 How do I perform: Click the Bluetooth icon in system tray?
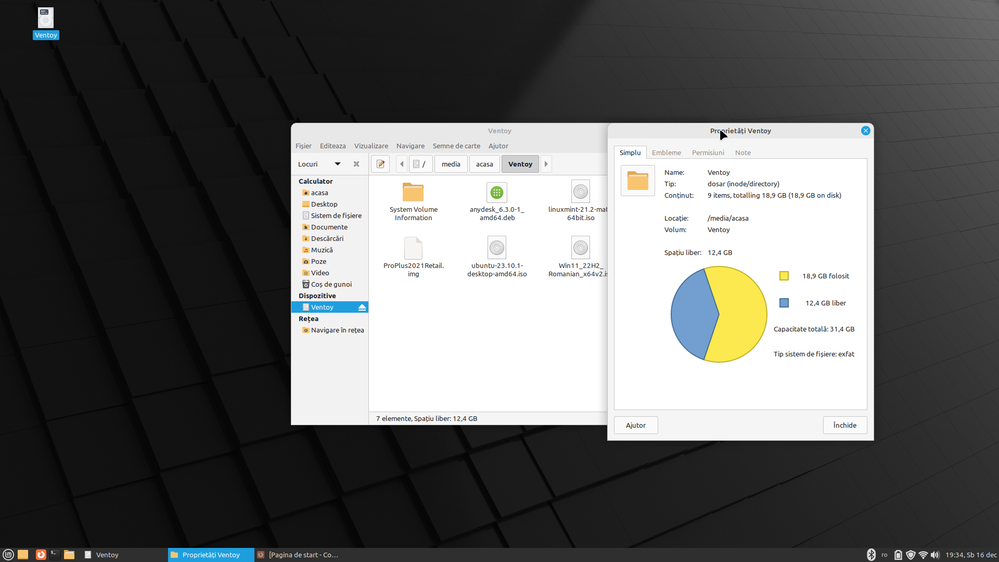[x=871, y=554]
